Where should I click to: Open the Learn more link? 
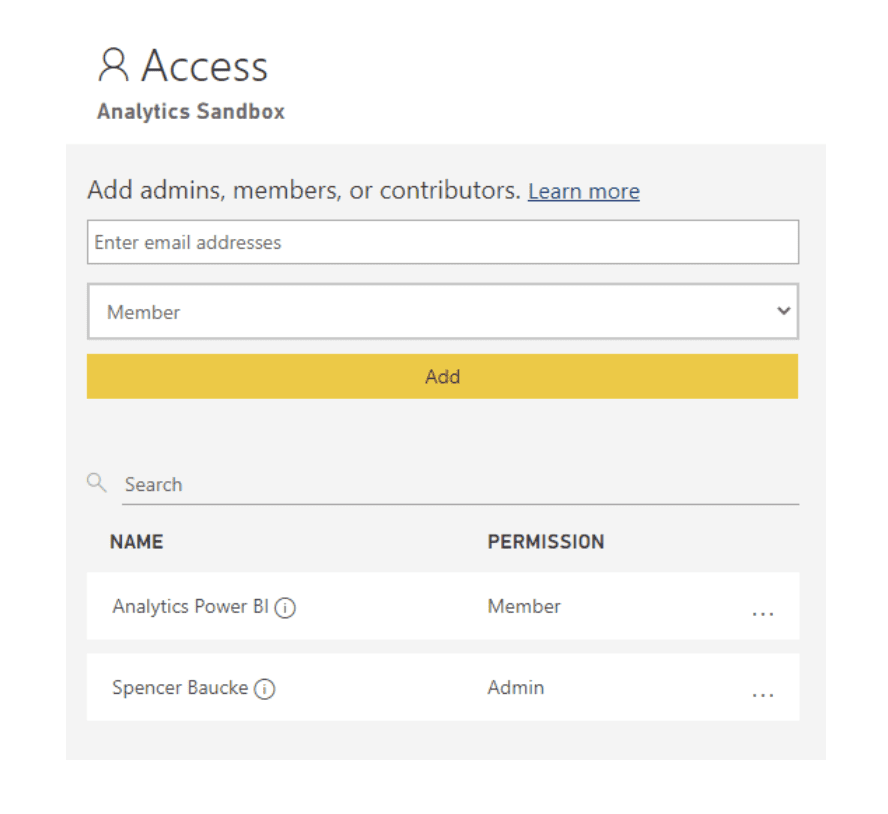point(583,191)
